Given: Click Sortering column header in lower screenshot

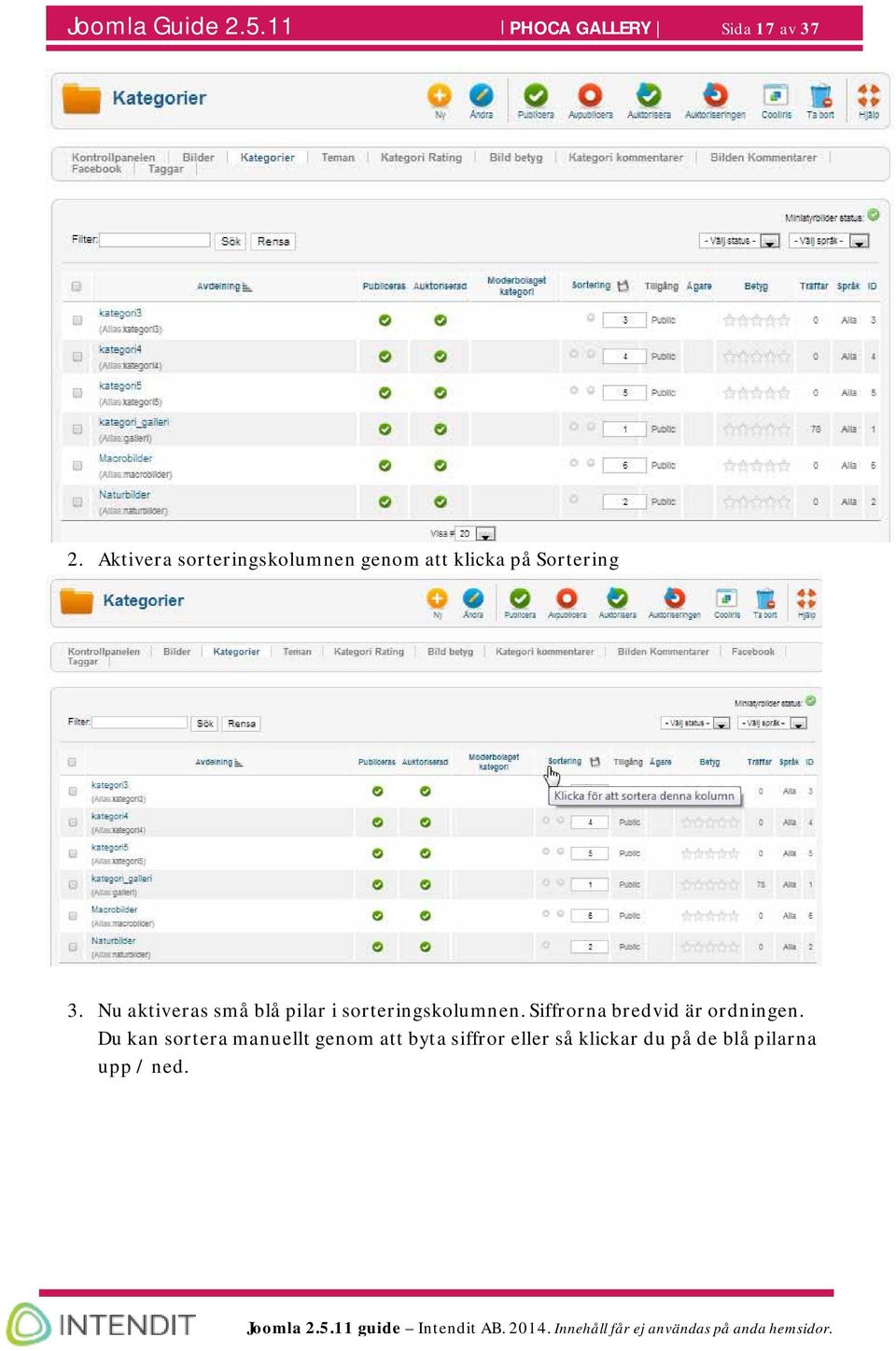Looking at the screenshot, I should click(x=565, y=761).
